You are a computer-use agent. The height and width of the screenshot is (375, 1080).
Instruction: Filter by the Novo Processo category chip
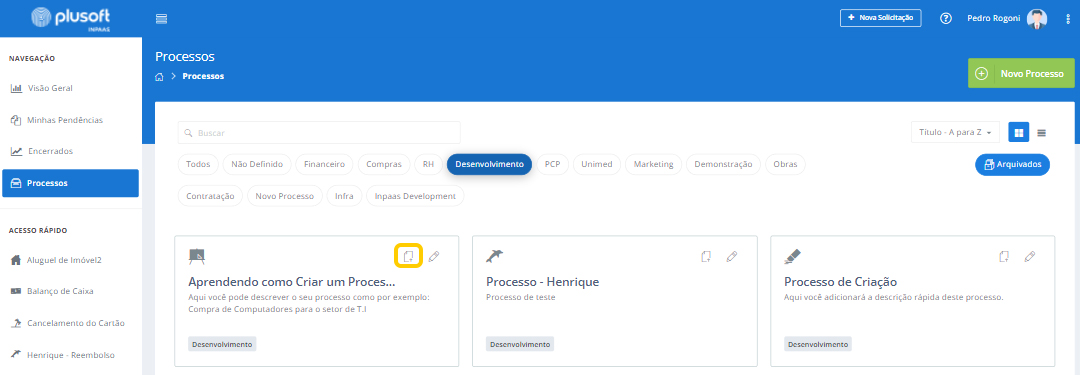tap(284, 196)
